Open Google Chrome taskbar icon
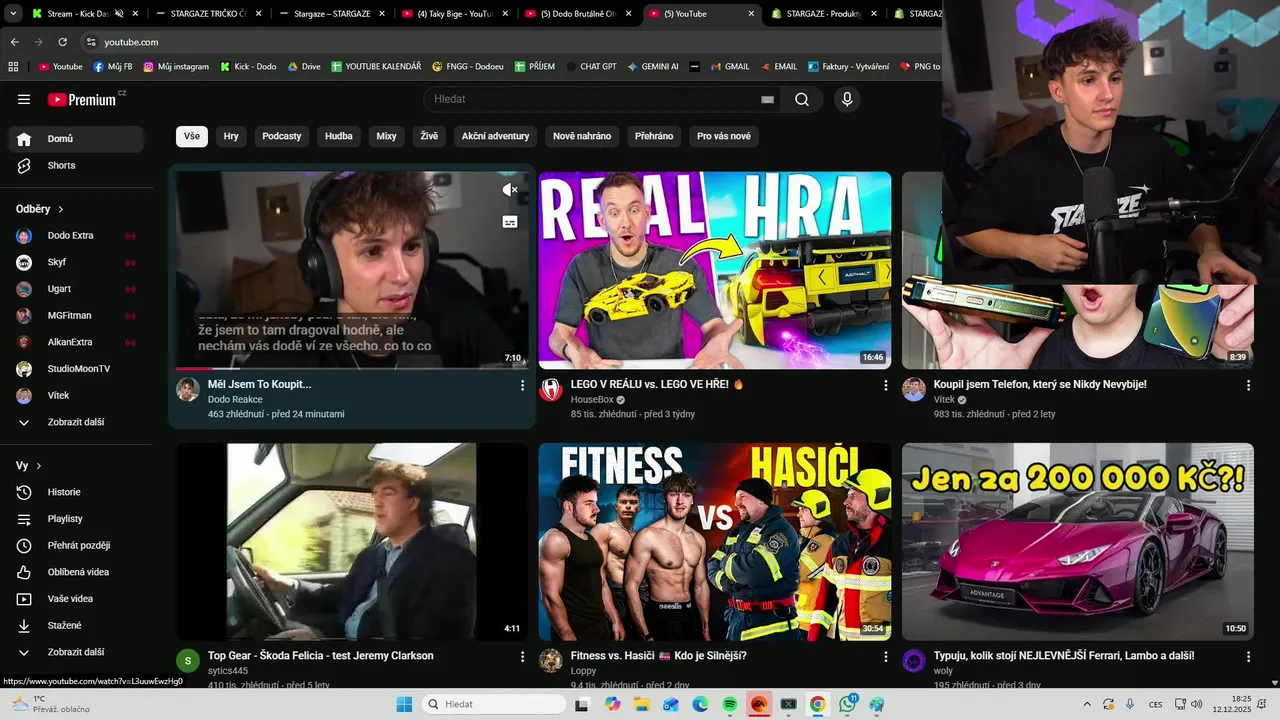The image size is (1280, 720). coord(817,704)
